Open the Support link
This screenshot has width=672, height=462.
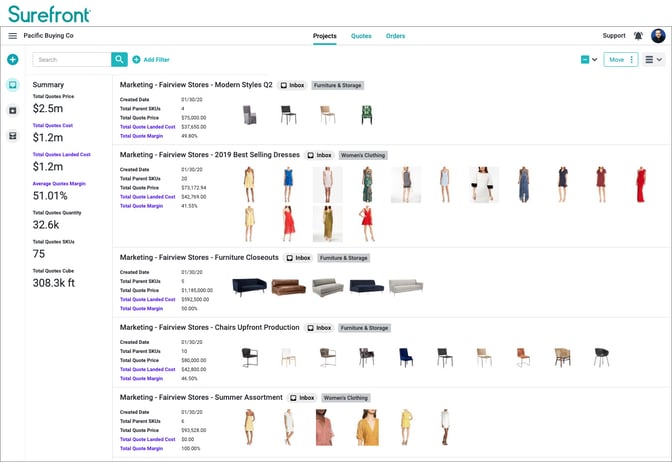click(614, 36)
